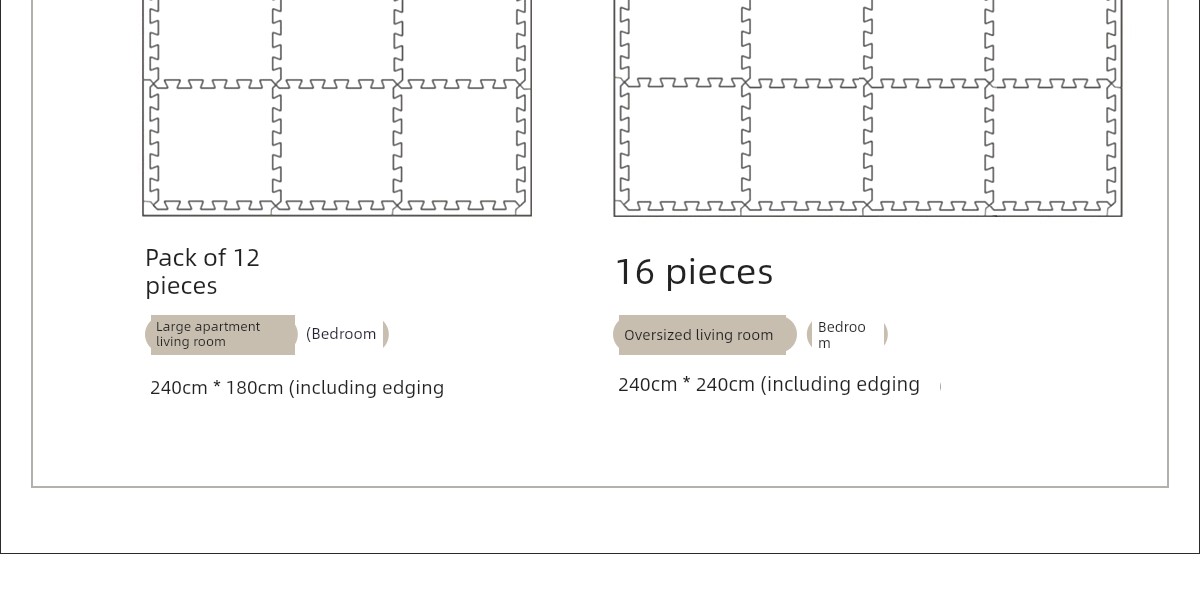The width and height of the screenshot is (1200, 598).
Task: Click bottom-right tile of the 12-piece mat diagram
Action: pos(459,143)
